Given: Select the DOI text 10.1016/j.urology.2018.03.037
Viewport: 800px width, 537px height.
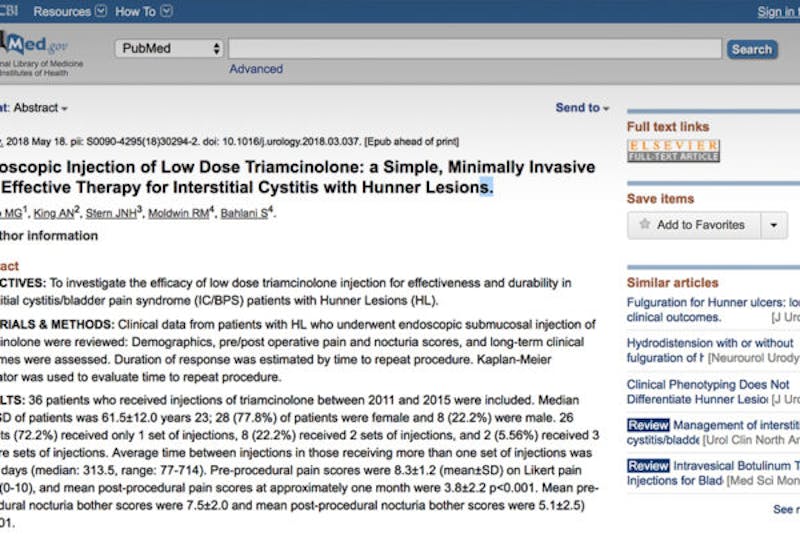Looking at the screenshot, I should coord(291,141).
